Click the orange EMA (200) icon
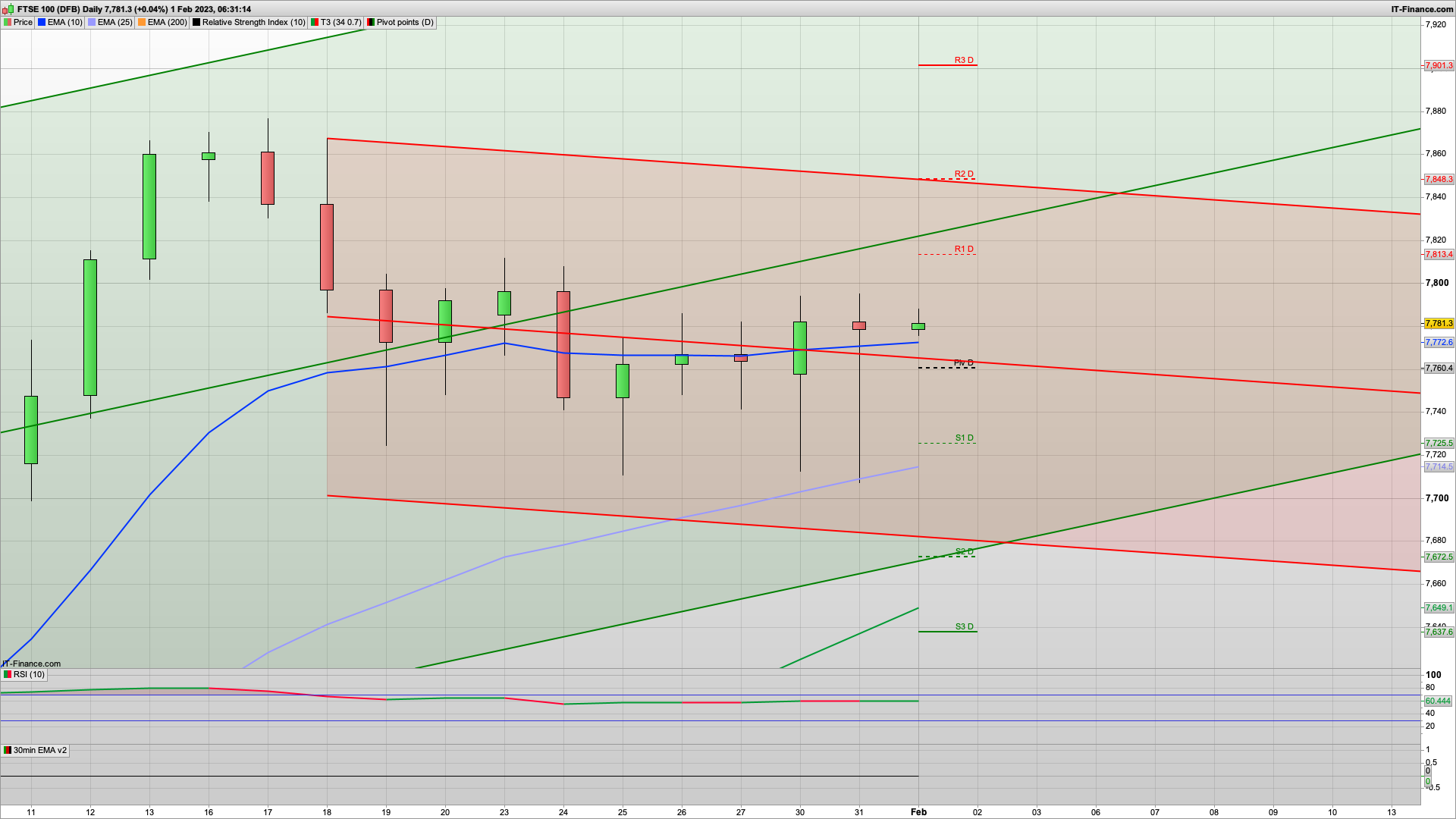The height and width of the screenshot is (819, 1456). (x=142, y=23)
